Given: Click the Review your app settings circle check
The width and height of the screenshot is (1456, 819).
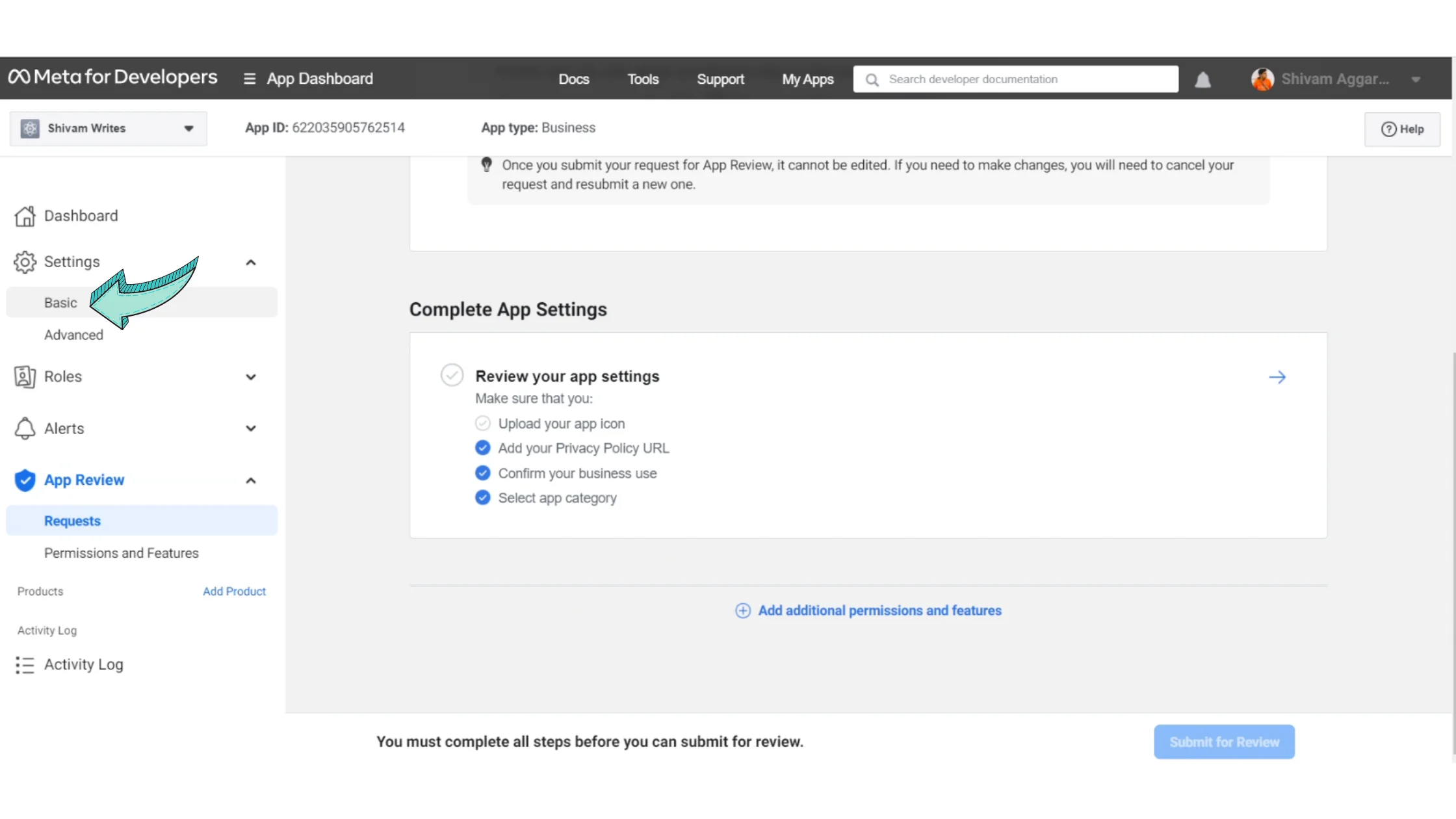Looking at the screenshot, I should 452,376.
